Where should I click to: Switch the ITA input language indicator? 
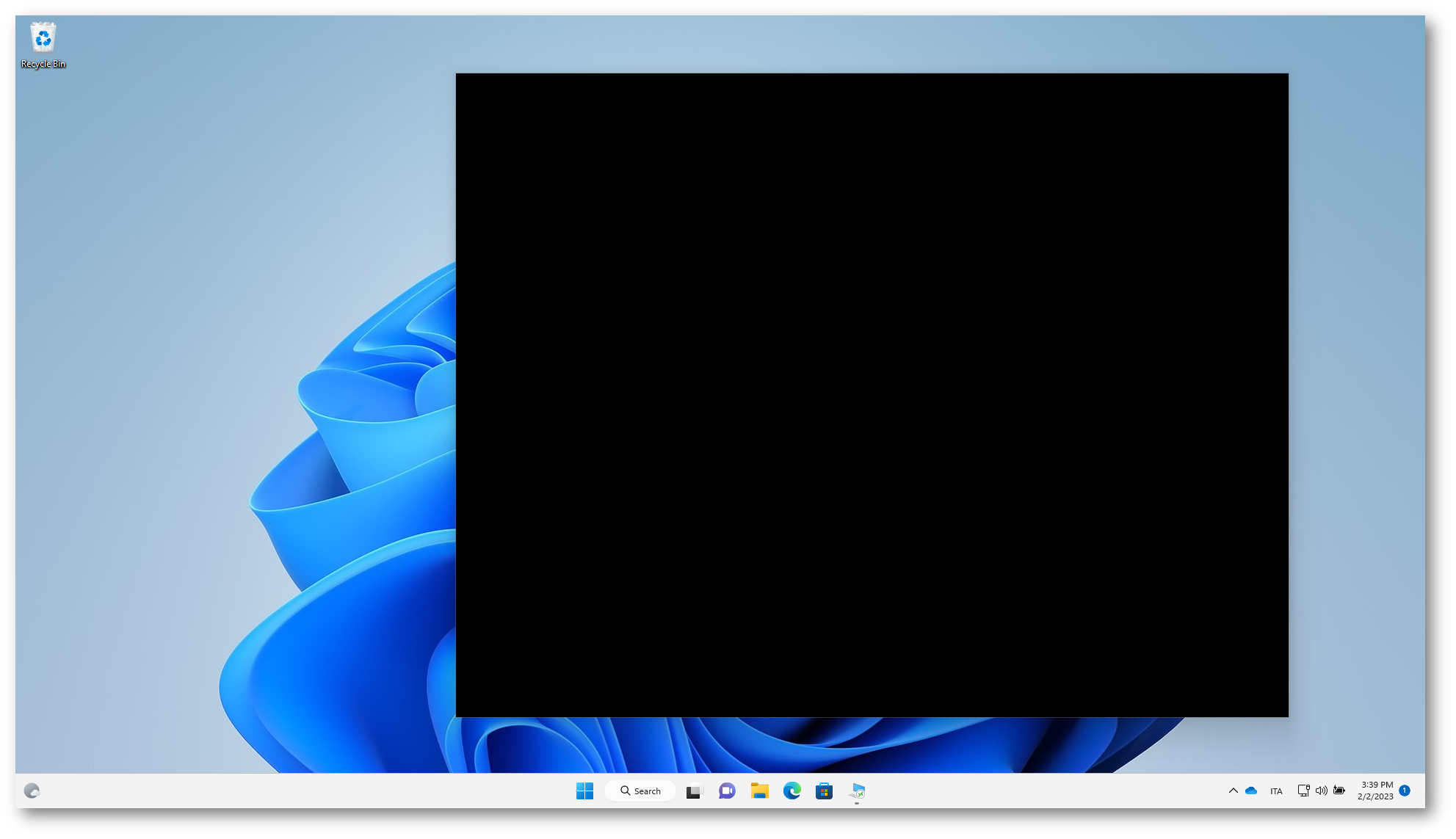(x=1276, y=791)
